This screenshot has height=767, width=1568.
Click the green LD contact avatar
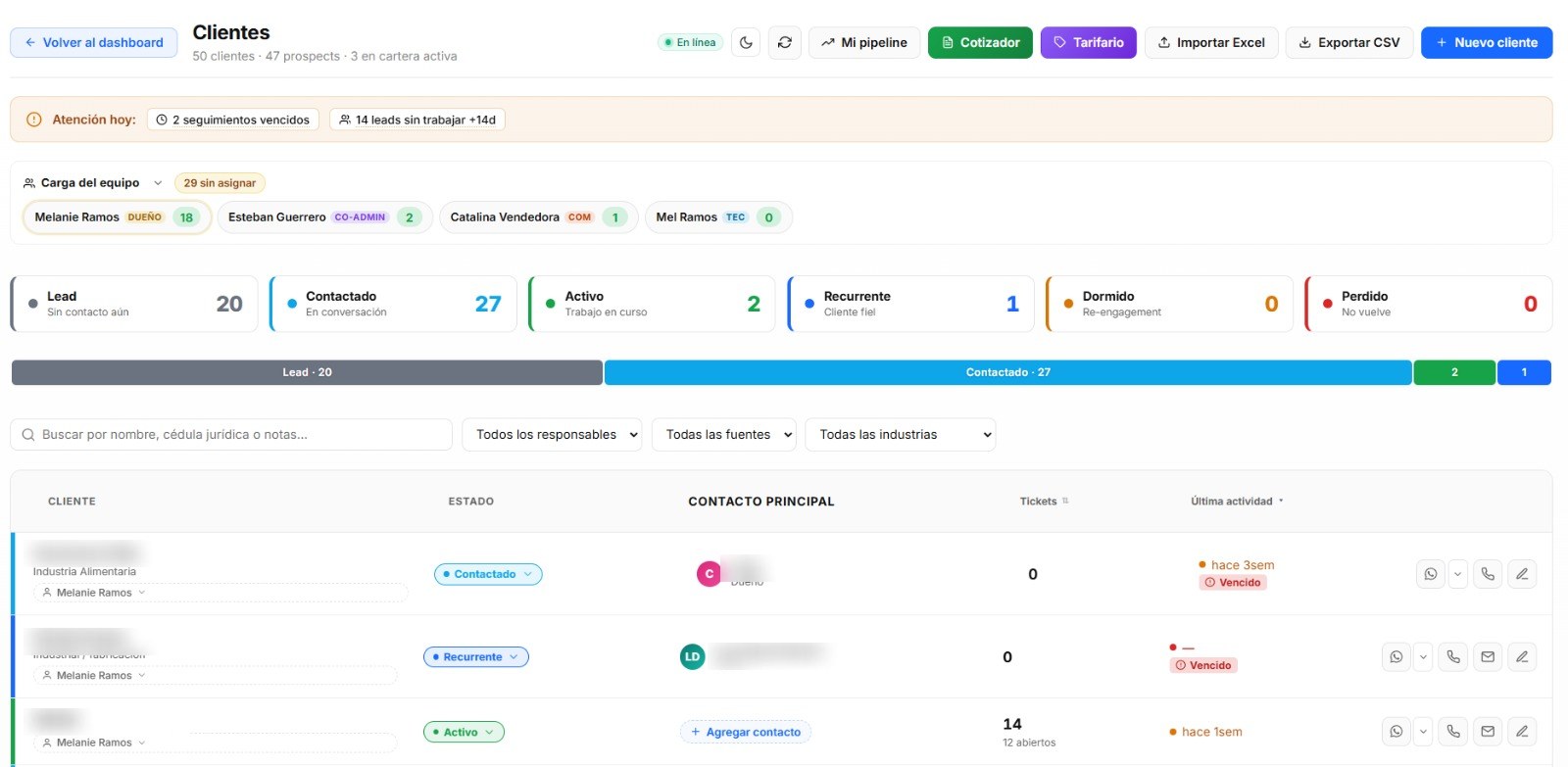(692, 656)
